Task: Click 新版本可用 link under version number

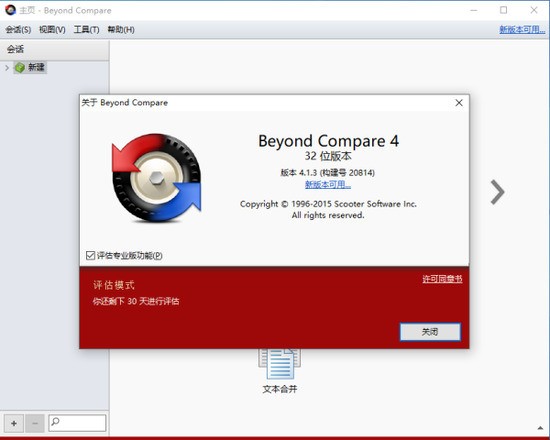Action: 328,184
